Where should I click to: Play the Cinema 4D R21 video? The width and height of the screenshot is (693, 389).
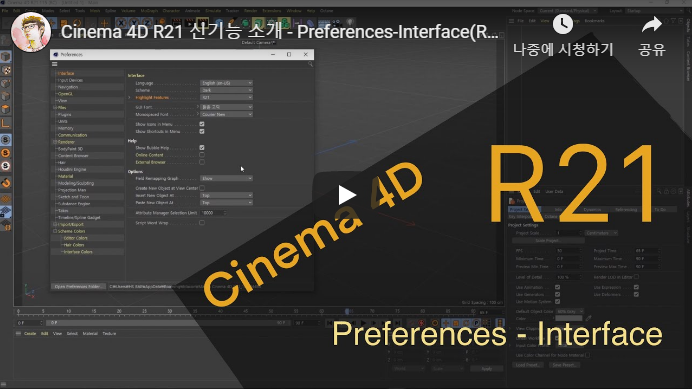point(347,195)
